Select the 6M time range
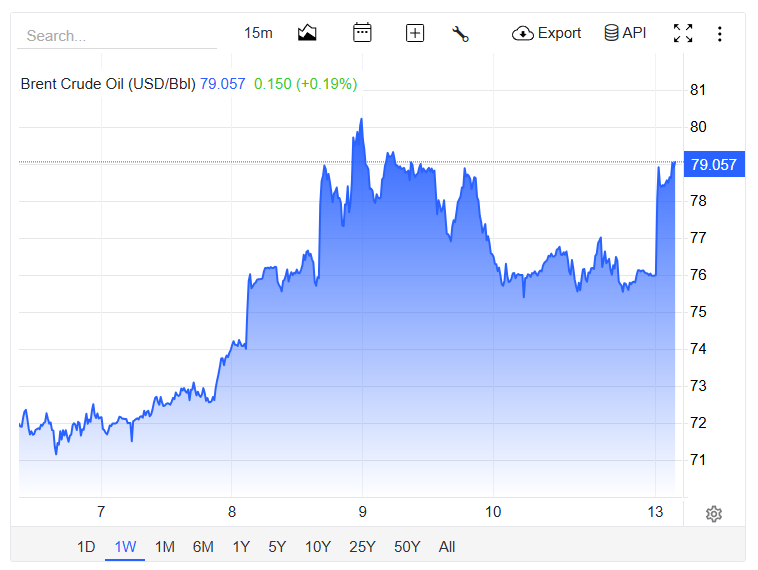758x570 pixels. click(x=203, y=547)
